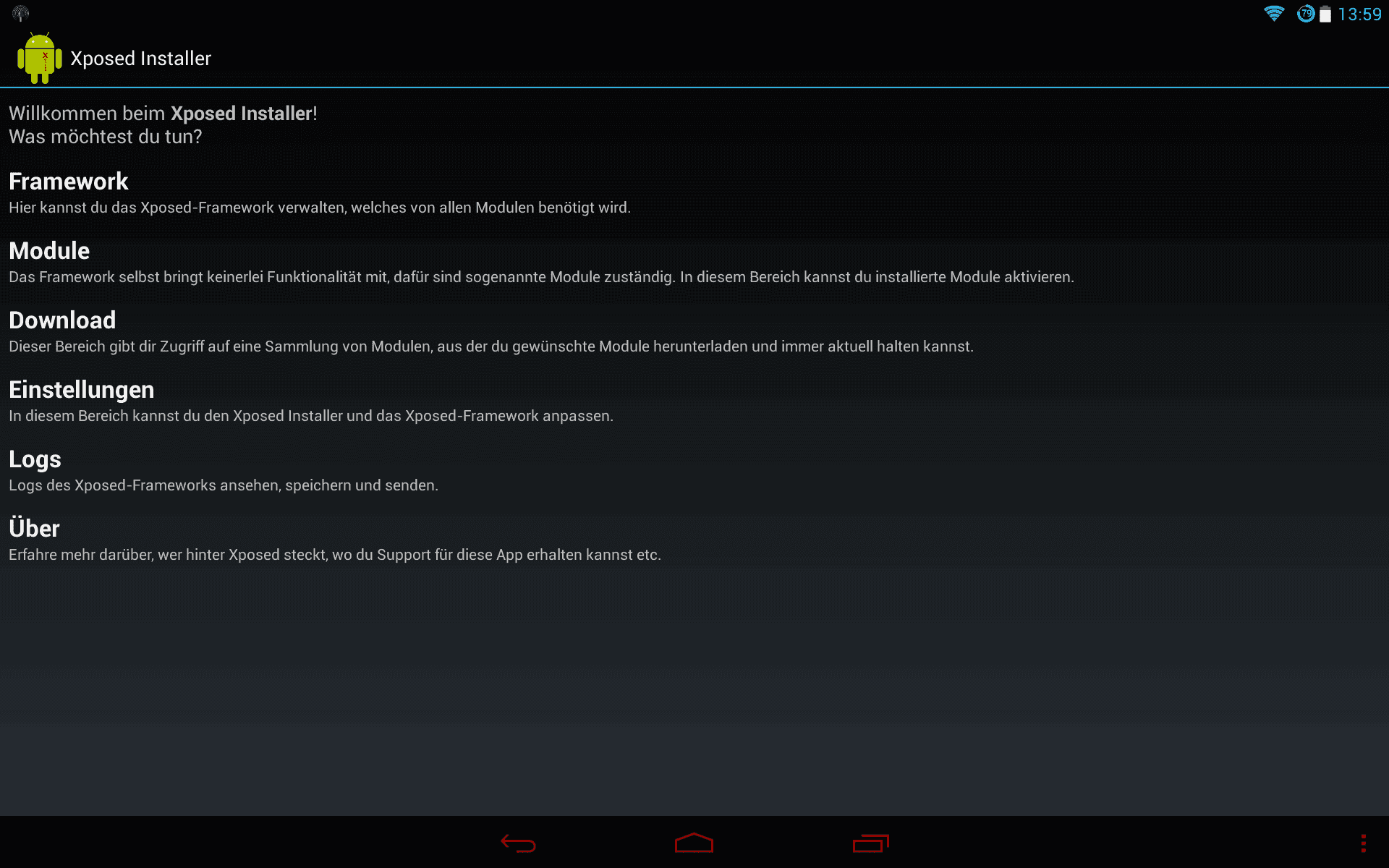Open the three-dot overflow menu
This screenshot has height=868, width=1389.
(x=1363, y=843)
